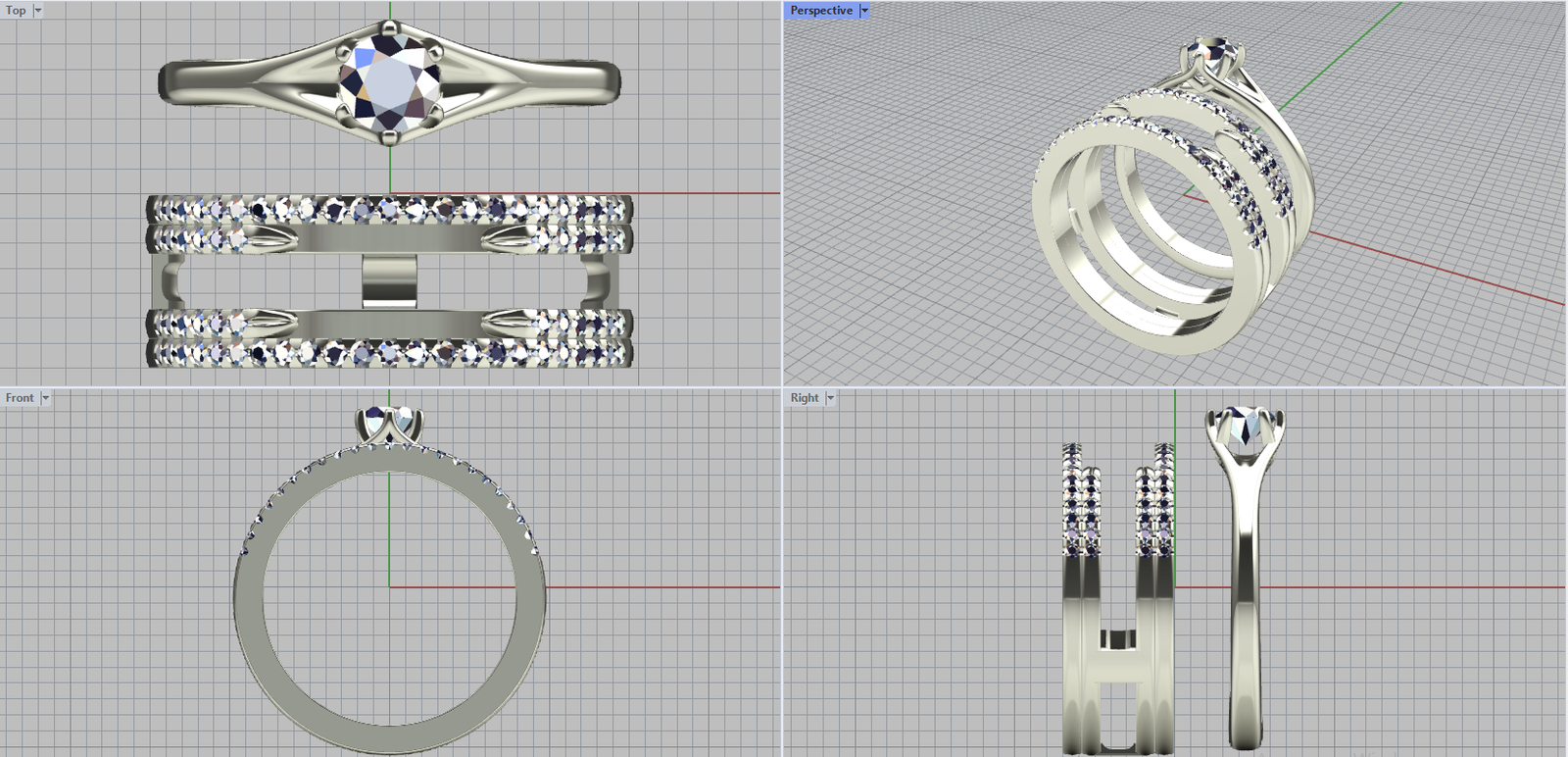The height and width of the screenshot is (757, 1568).
Task: Select the center connector bar of the ring guard
Action: coord(389,282)
